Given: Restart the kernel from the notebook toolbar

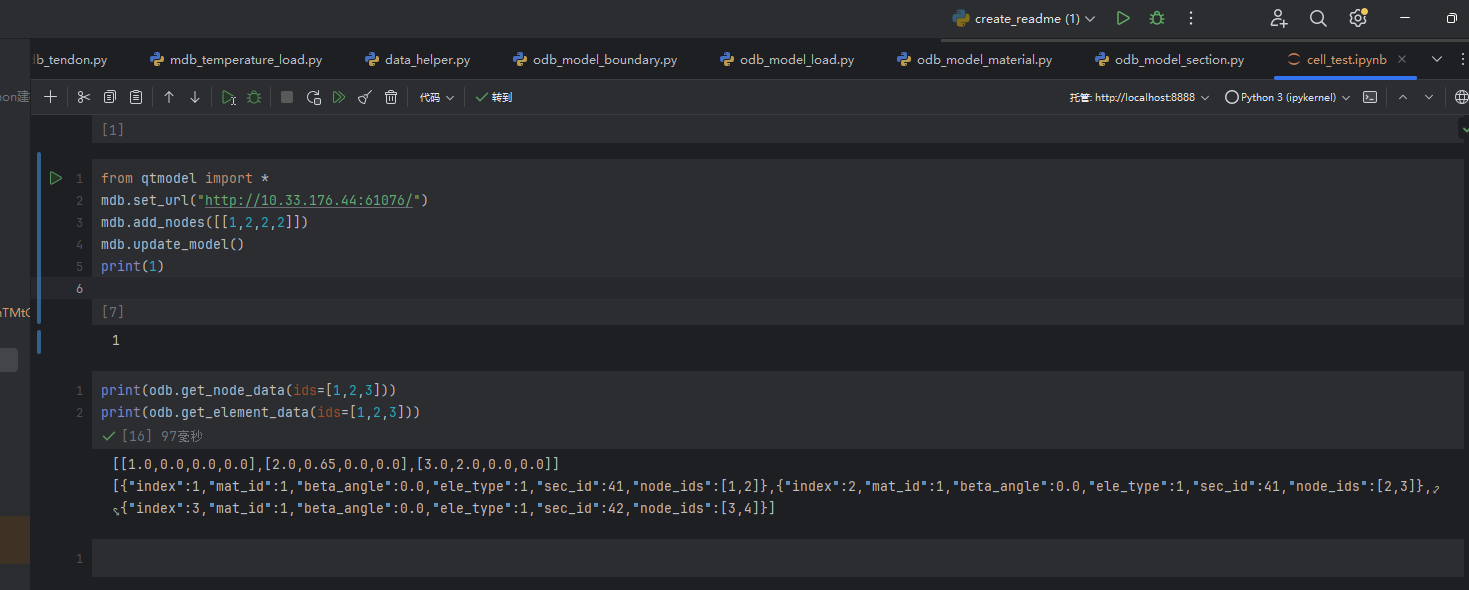Looking at the screenshot, I should pos(313,97).
